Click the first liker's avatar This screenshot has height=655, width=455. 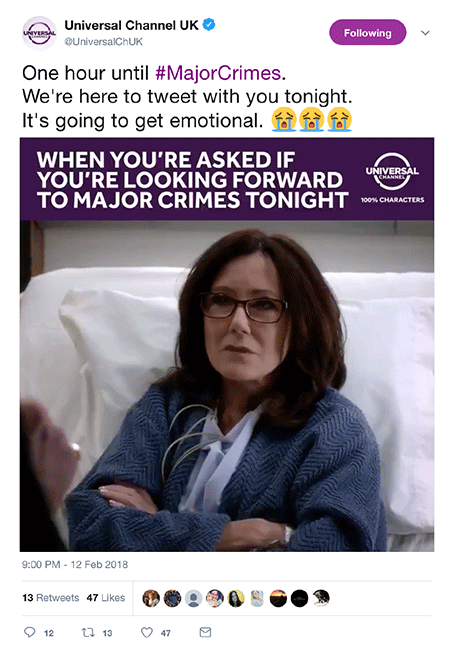151,598
